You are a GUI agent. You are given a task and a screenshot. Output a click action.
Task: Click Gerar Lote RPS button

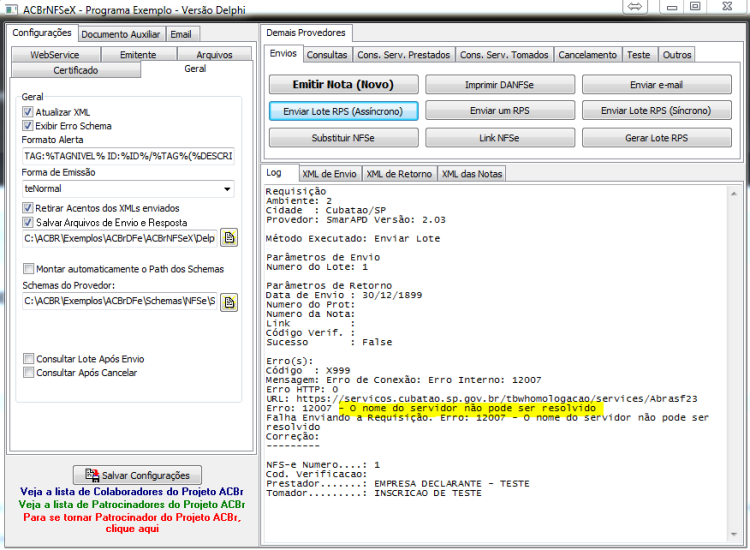[x=657, y=138]
